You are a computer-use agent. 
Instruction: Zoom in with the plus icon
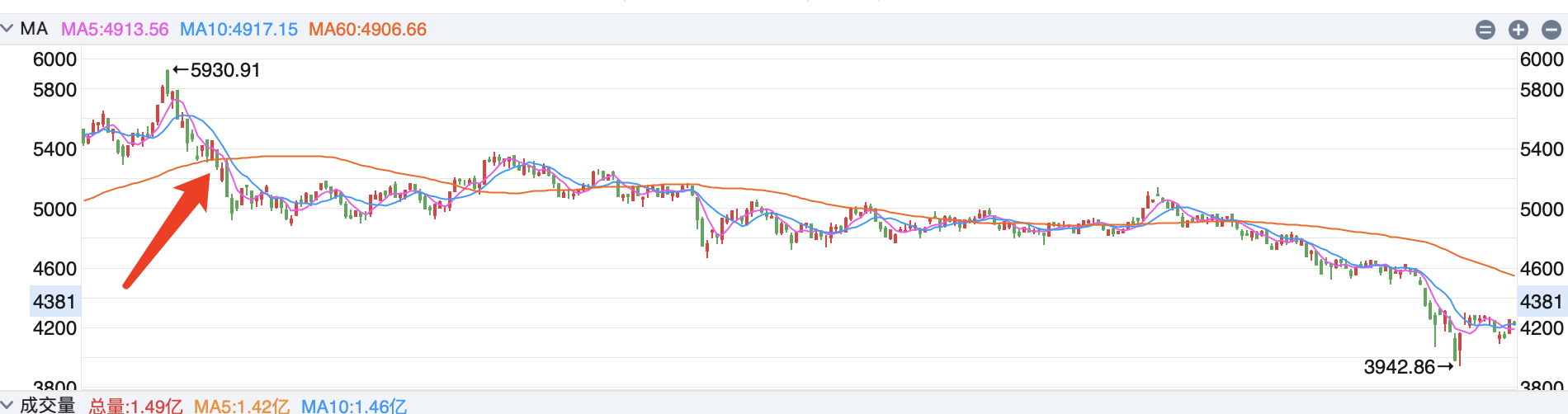pyautogui.click(x=1518, y=31)
